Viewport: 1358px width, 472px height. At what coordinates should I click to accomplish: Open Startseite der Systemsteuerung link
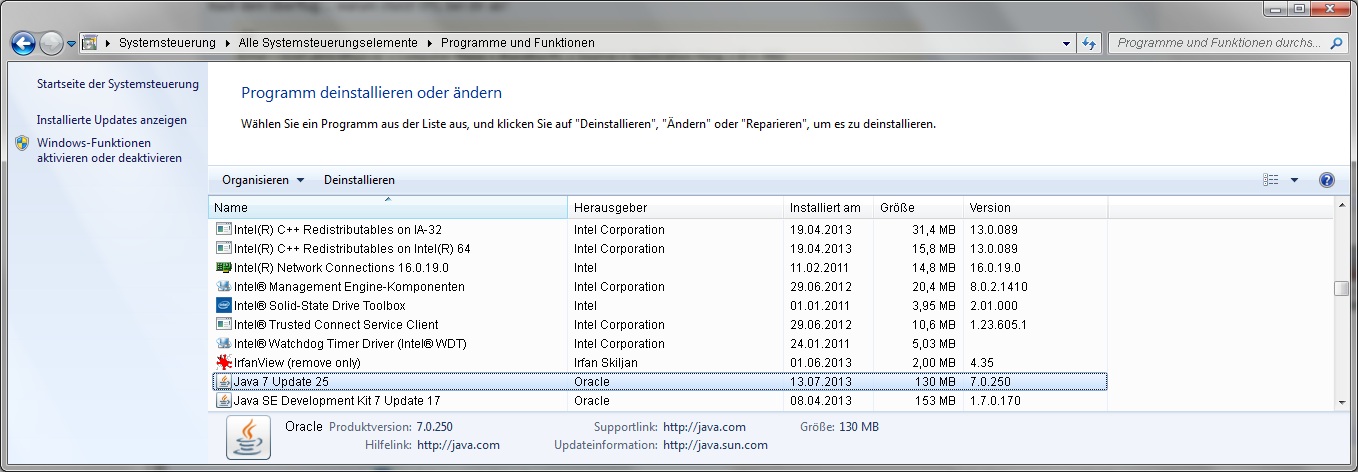click(118, 84)
